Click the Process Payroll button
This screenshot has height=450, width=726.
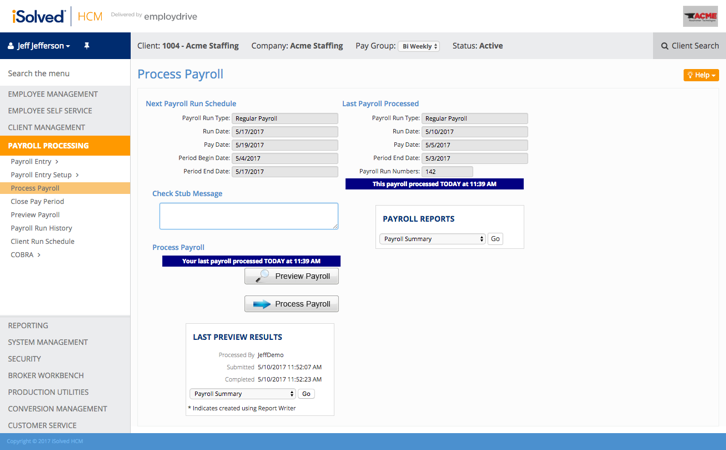click(291, 304)
